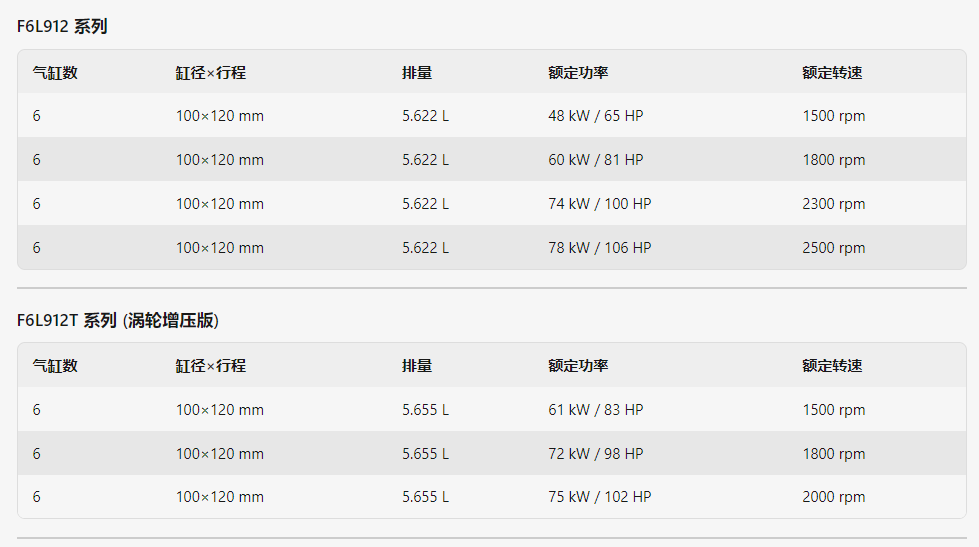This screenshot has height=547, width=979.
Task: Click 额定功率 header in F6L912 table
Action: click(x=578, y=72)
